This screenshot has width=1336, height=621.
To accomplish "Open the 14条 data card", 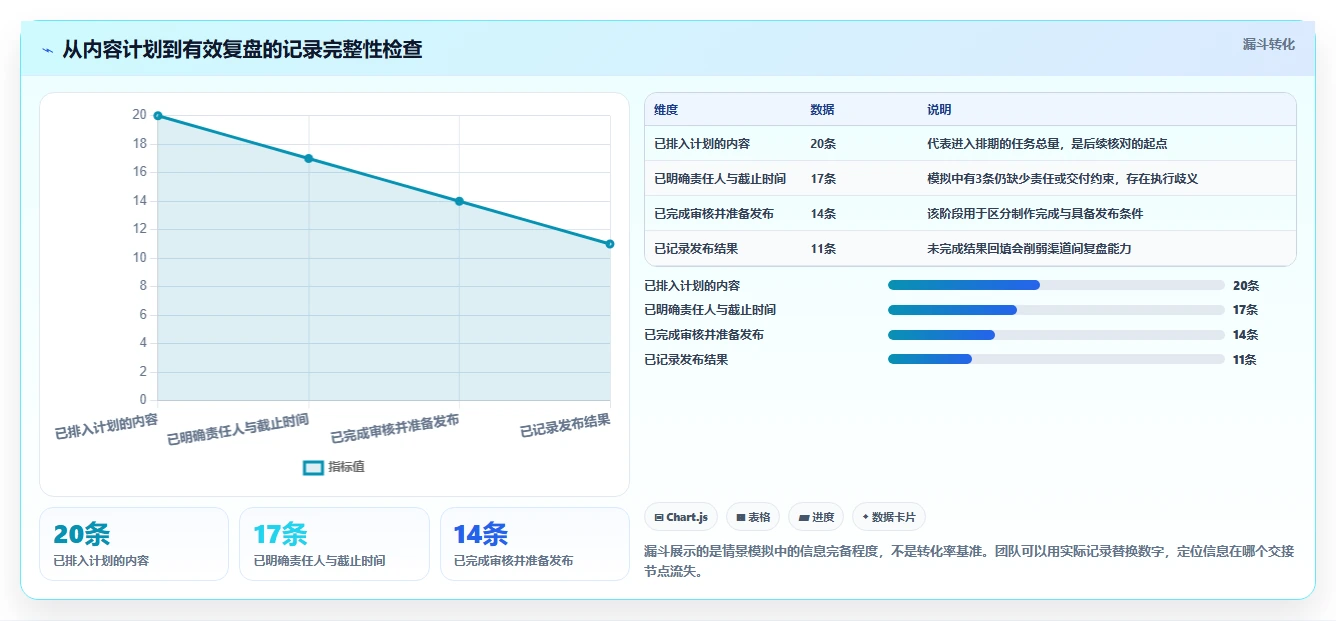I will click(535, 544).
